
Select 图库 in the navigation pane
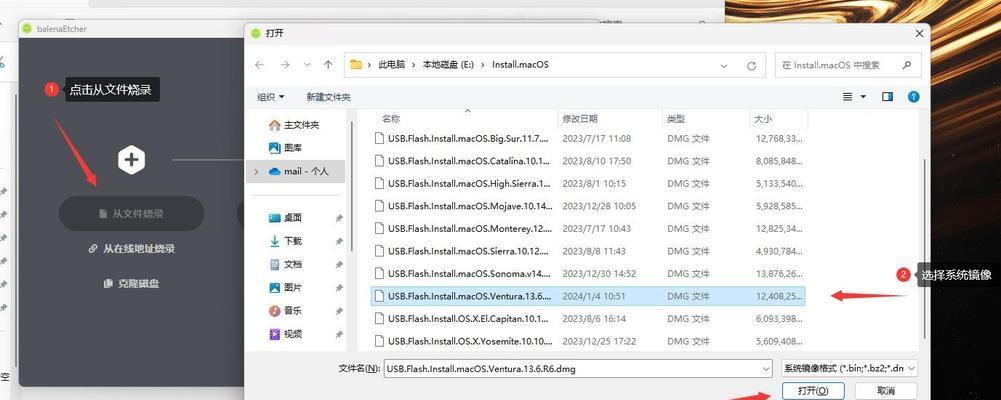[286, 148]
